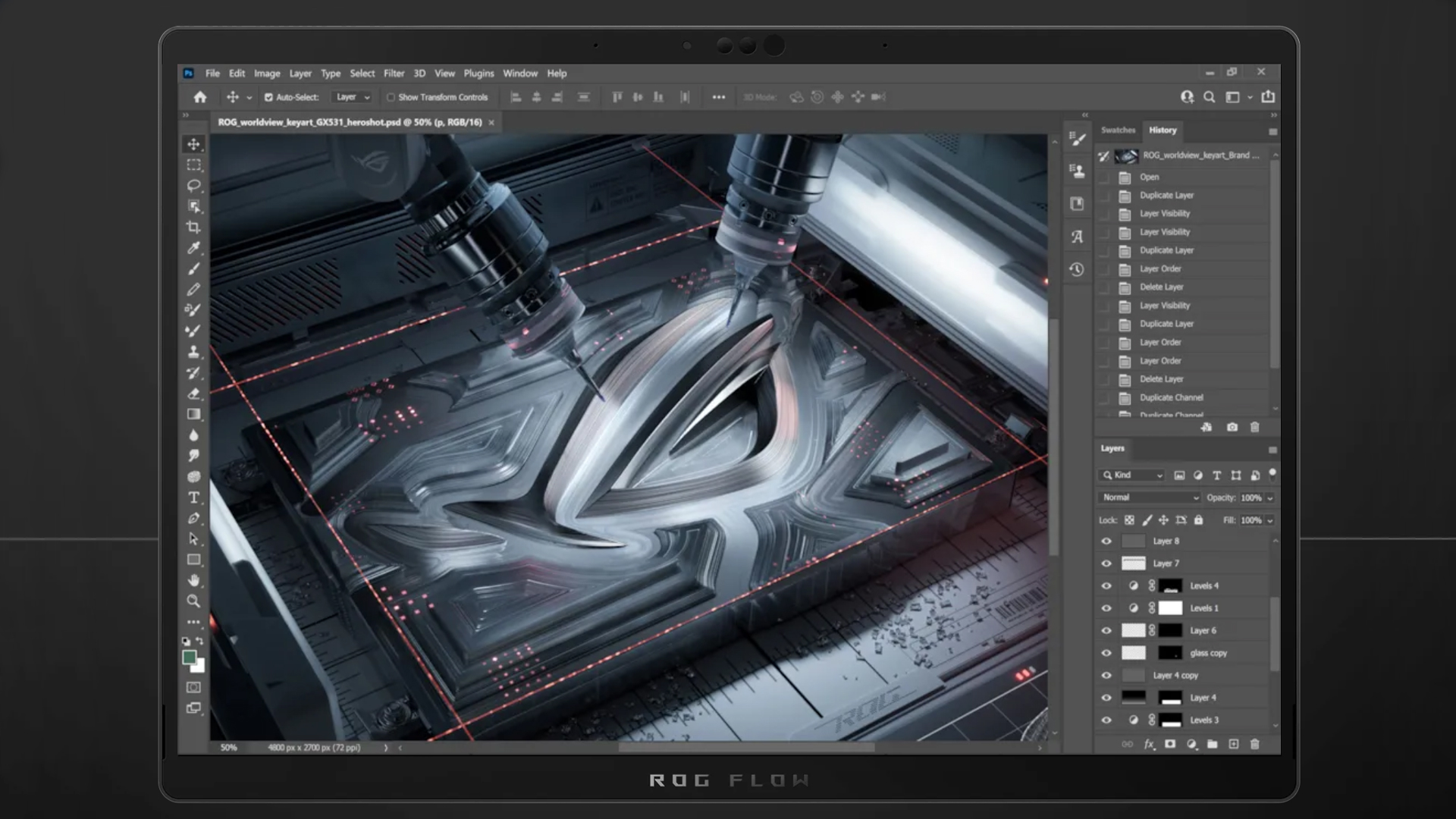Image resolution: width=1456 pixels, height=819 pixels.
Task: Select the Lasso tool
Action: [194, 186]
